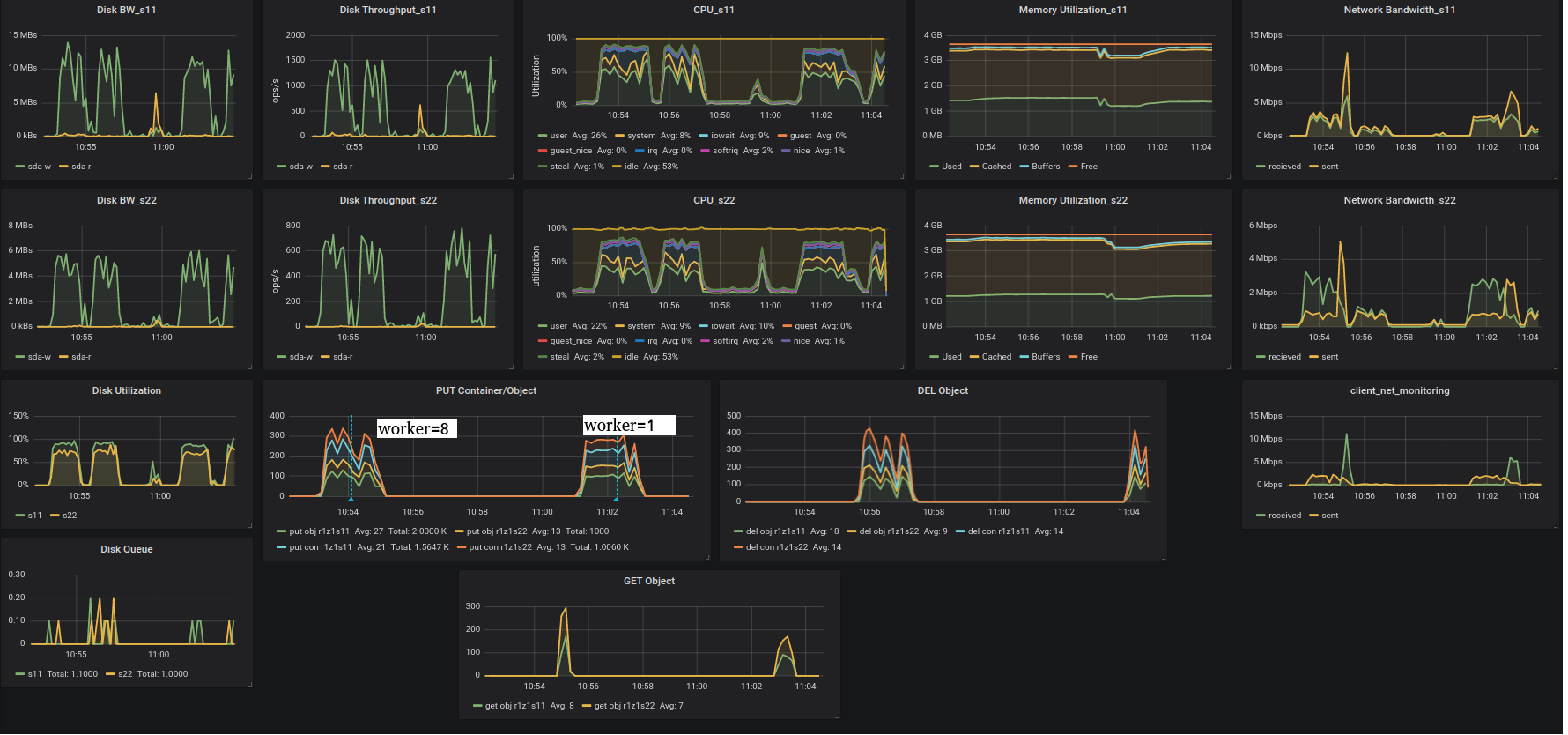Open the CPU_s11 panel title menu
The image size is (1568, 735).
pyautogui.click(x=714, y=10)
